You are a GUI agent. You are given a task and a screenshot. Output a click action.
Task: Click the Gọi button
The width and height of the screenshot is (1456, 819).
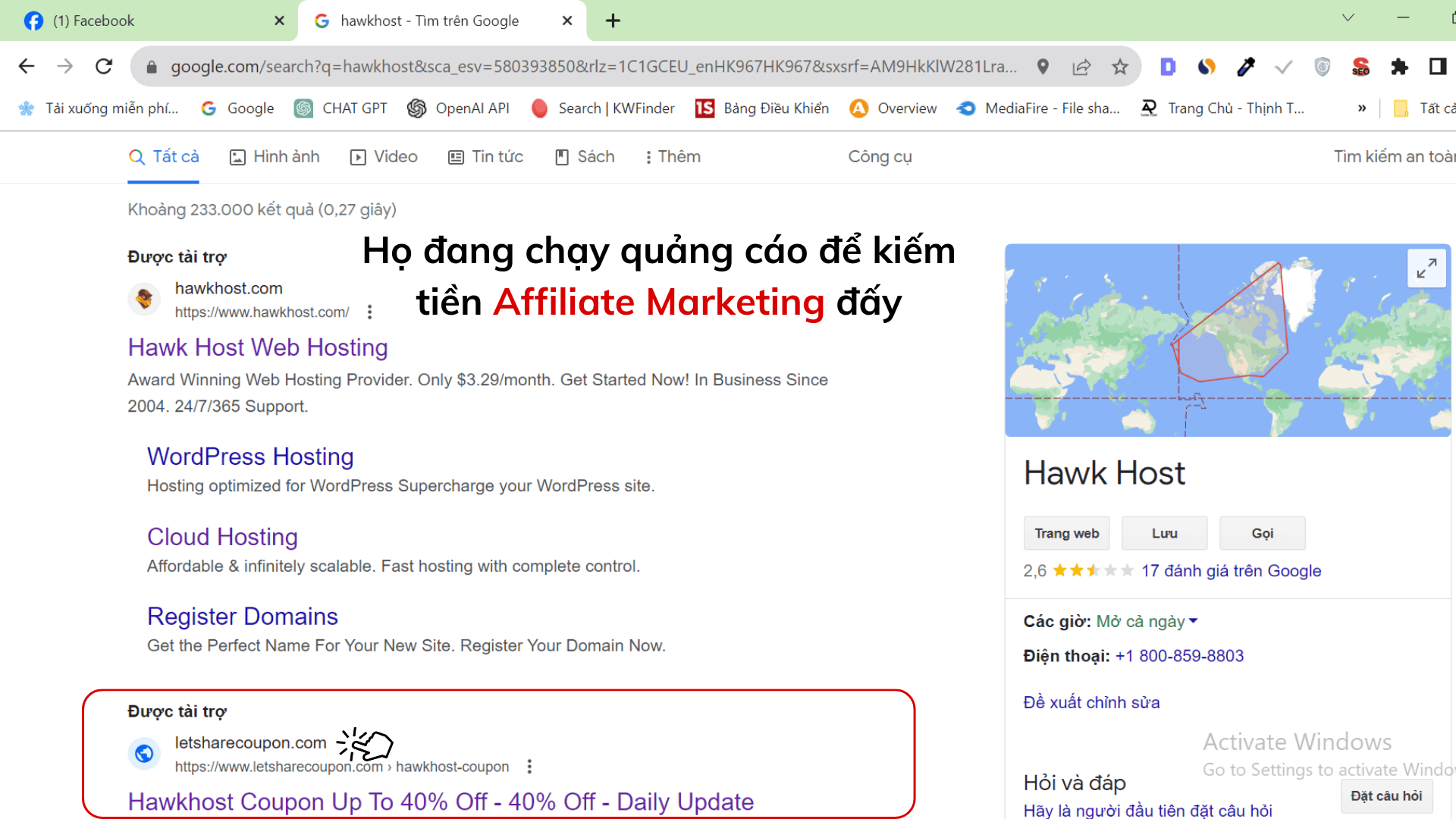pos(1262,533)
